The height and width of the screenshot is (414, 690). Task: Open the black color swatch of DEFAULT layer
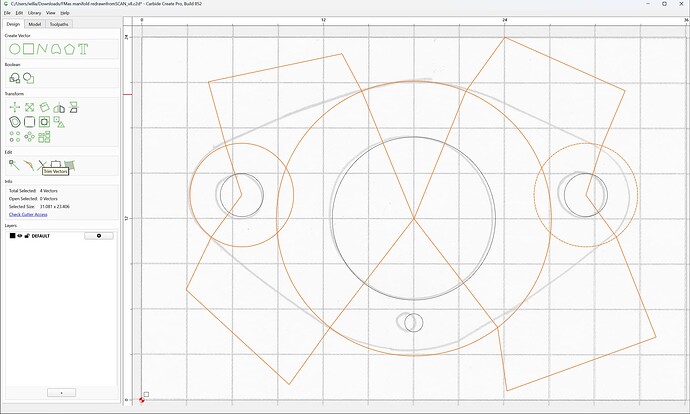pyautogui.click(x=12, y=236)
